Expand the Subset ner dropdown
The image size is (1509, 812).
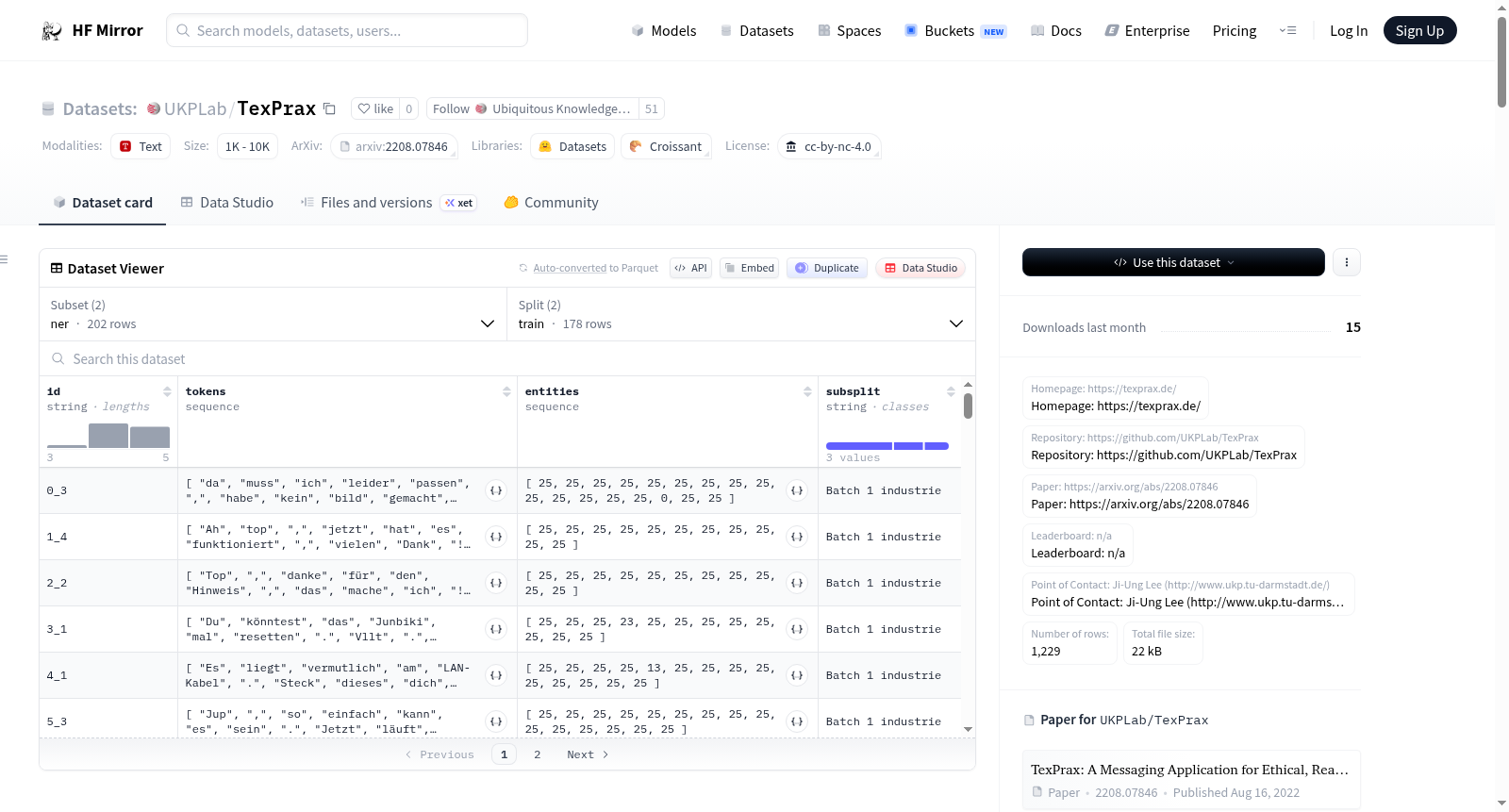click(x=274, y=314)
